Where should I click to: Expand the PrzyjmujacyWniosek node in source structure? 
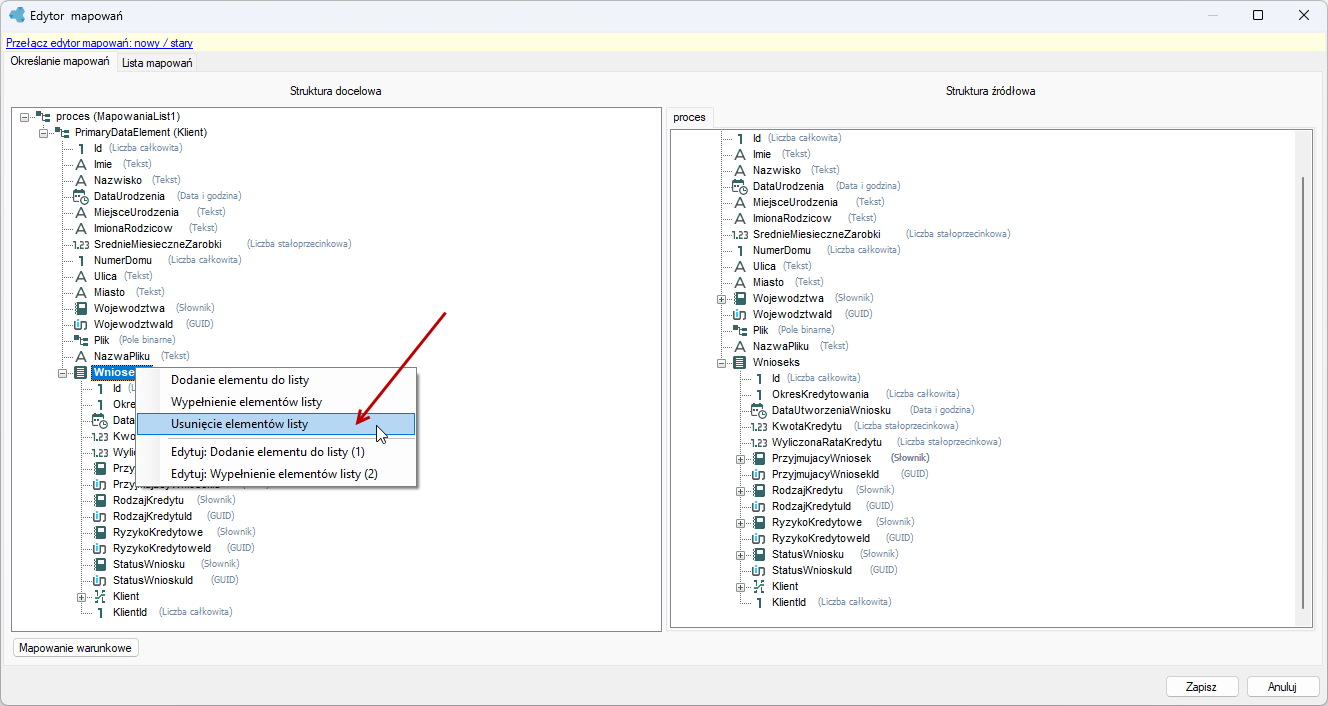[x=740, y=459]
